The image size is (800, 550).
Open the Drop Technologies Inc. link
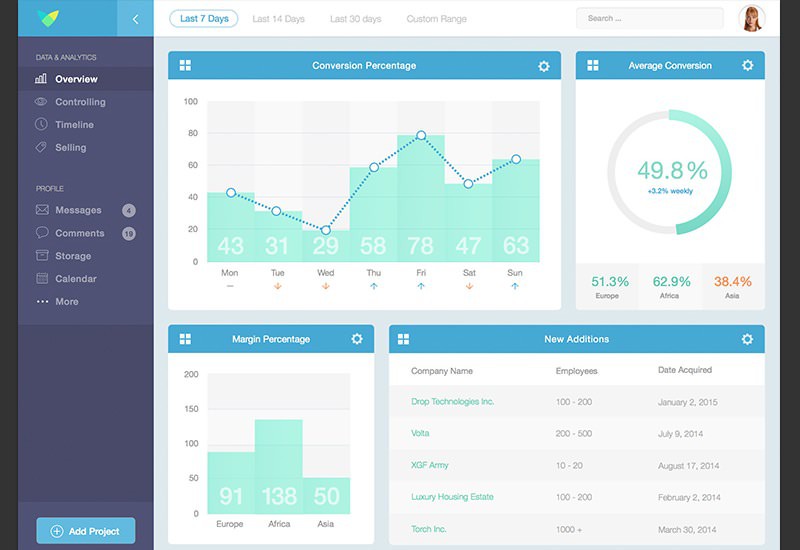(452, 402)
